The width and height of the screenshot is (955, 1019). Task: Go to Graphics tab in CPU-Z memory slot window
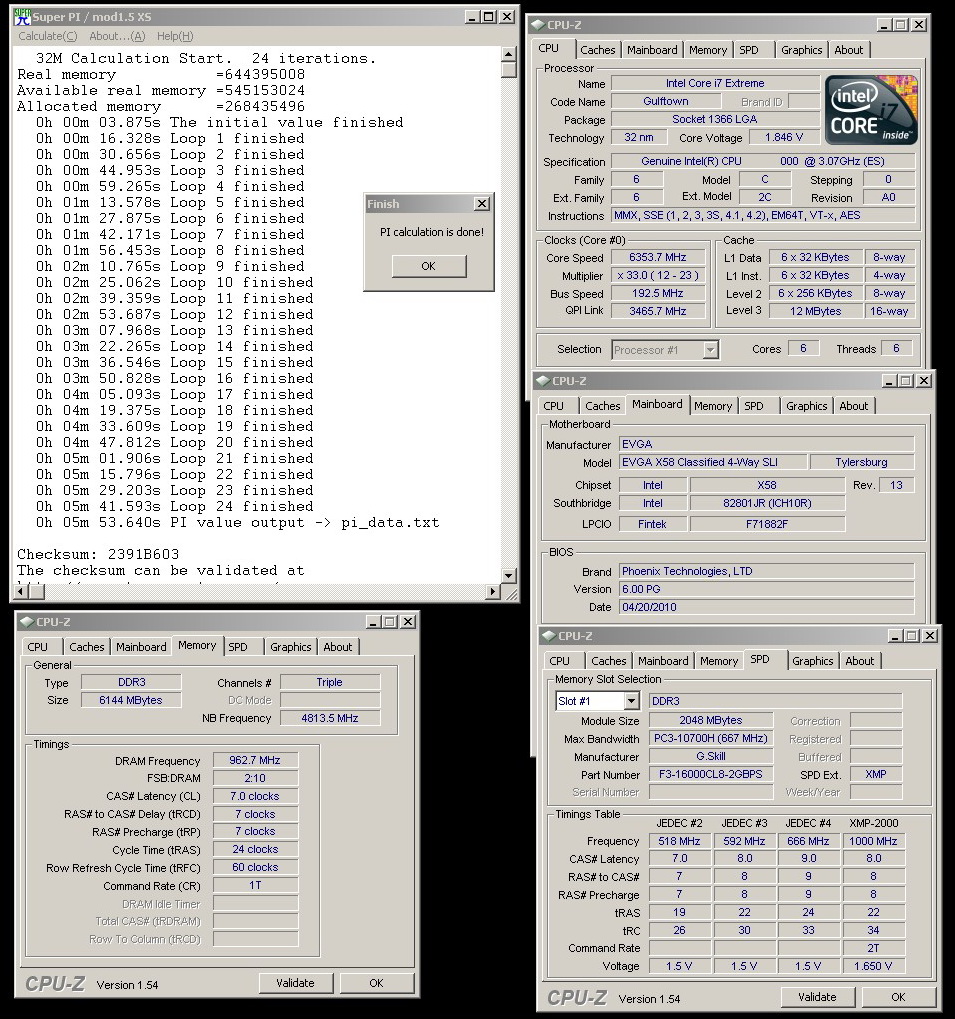point(813,661)
